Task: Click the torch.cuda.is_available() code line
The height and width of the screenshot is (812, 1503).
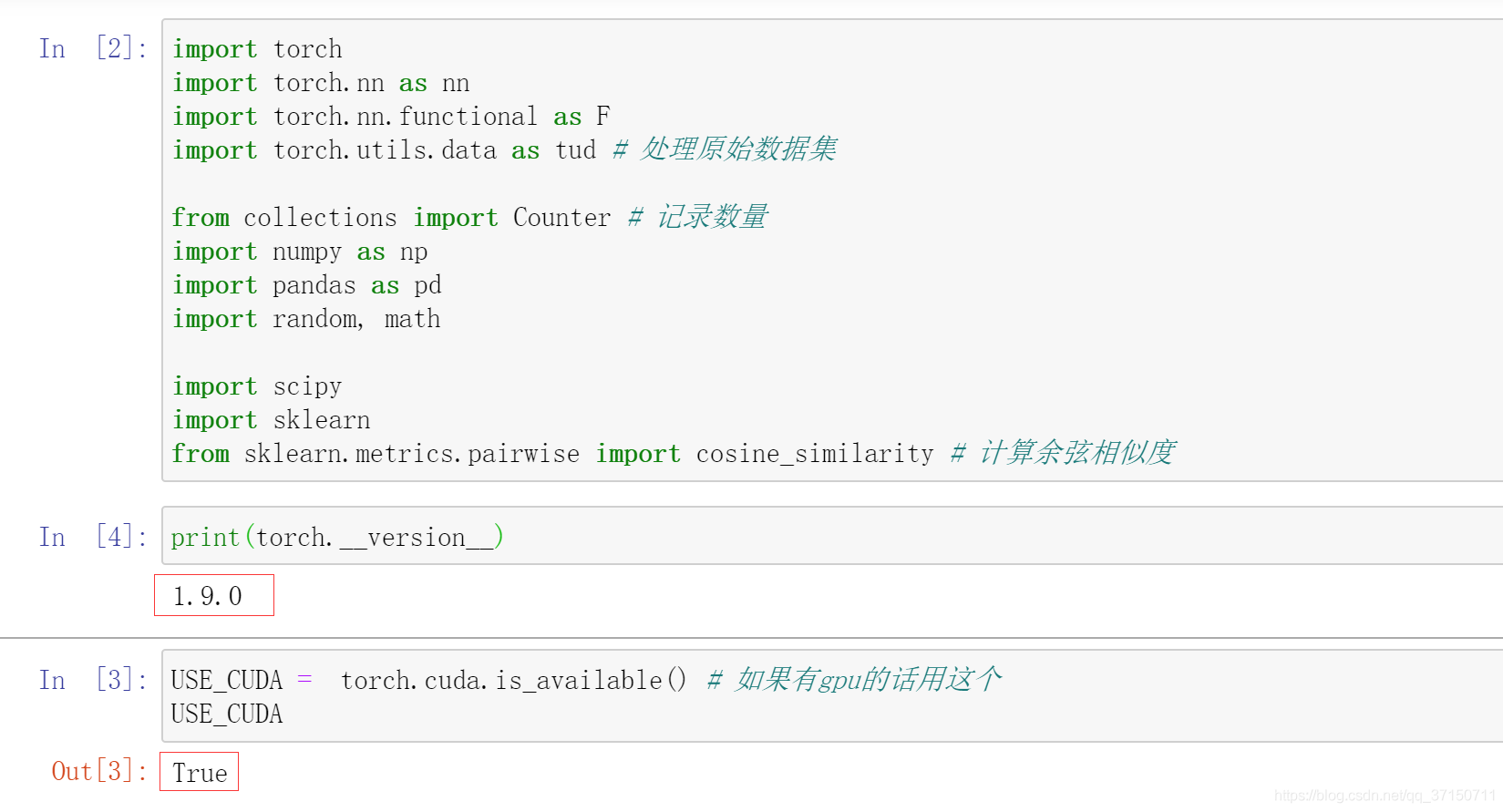Action: (x=428, y=681)
